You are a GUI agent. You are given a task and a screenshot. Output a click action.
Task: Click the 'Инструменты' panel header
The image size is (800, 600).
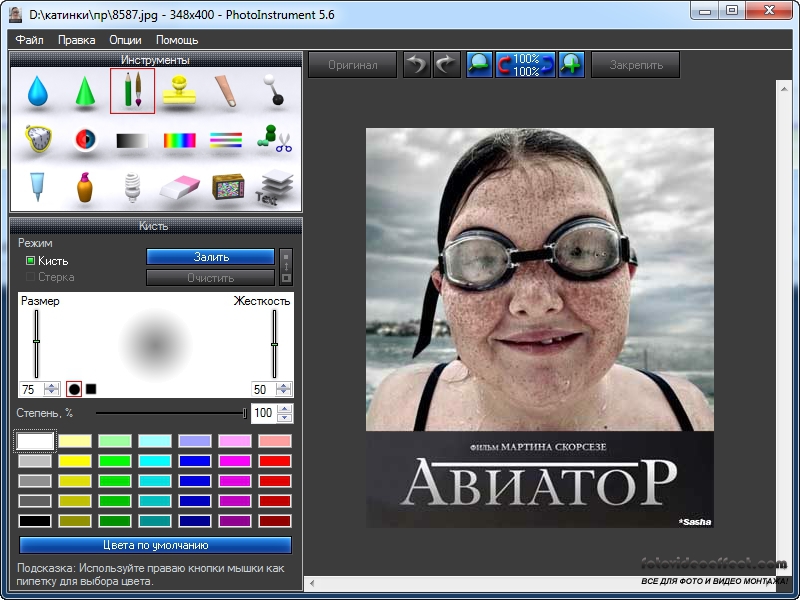point(156,60)
